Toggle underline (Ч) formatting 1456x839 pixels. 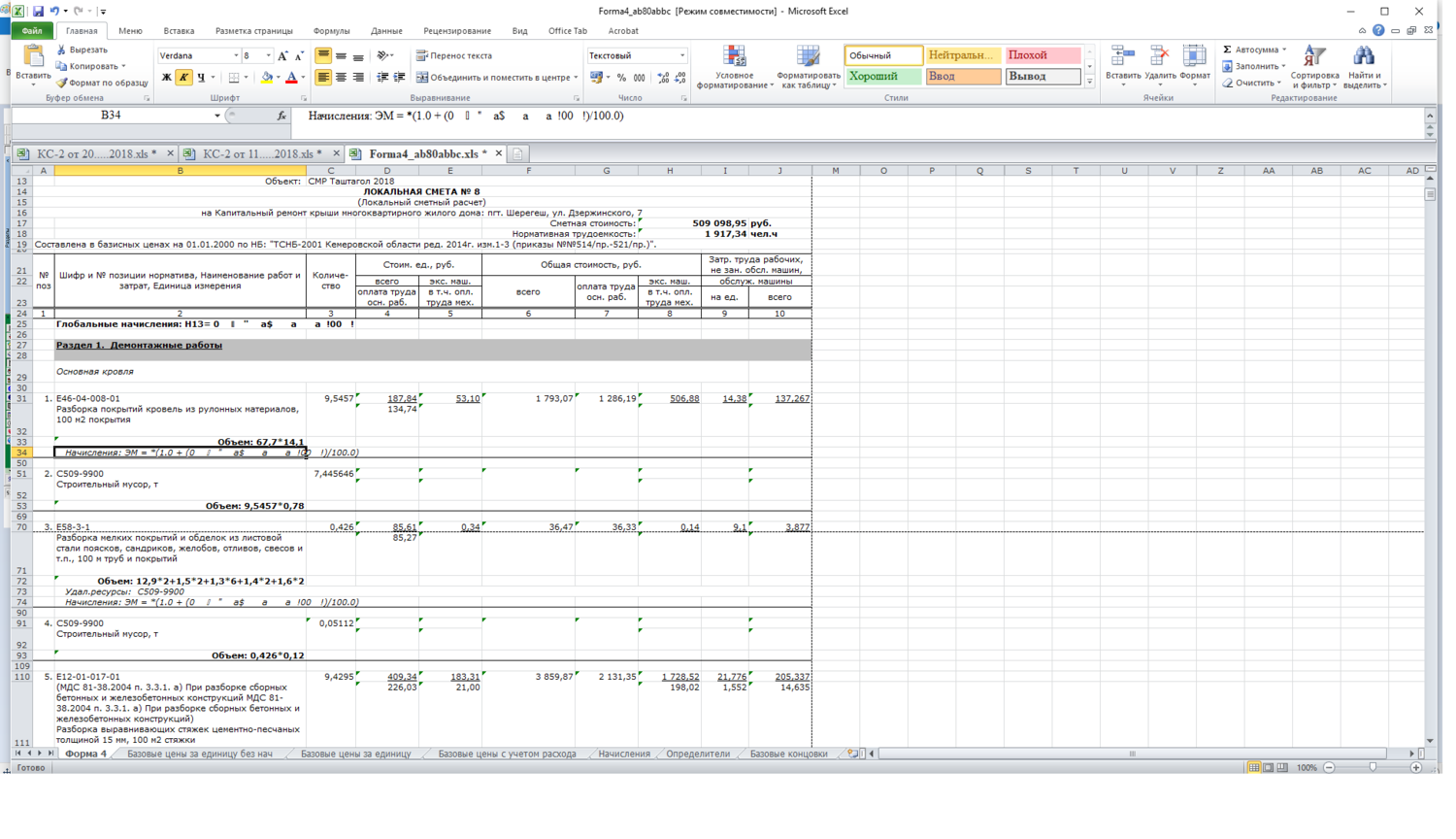201,78
